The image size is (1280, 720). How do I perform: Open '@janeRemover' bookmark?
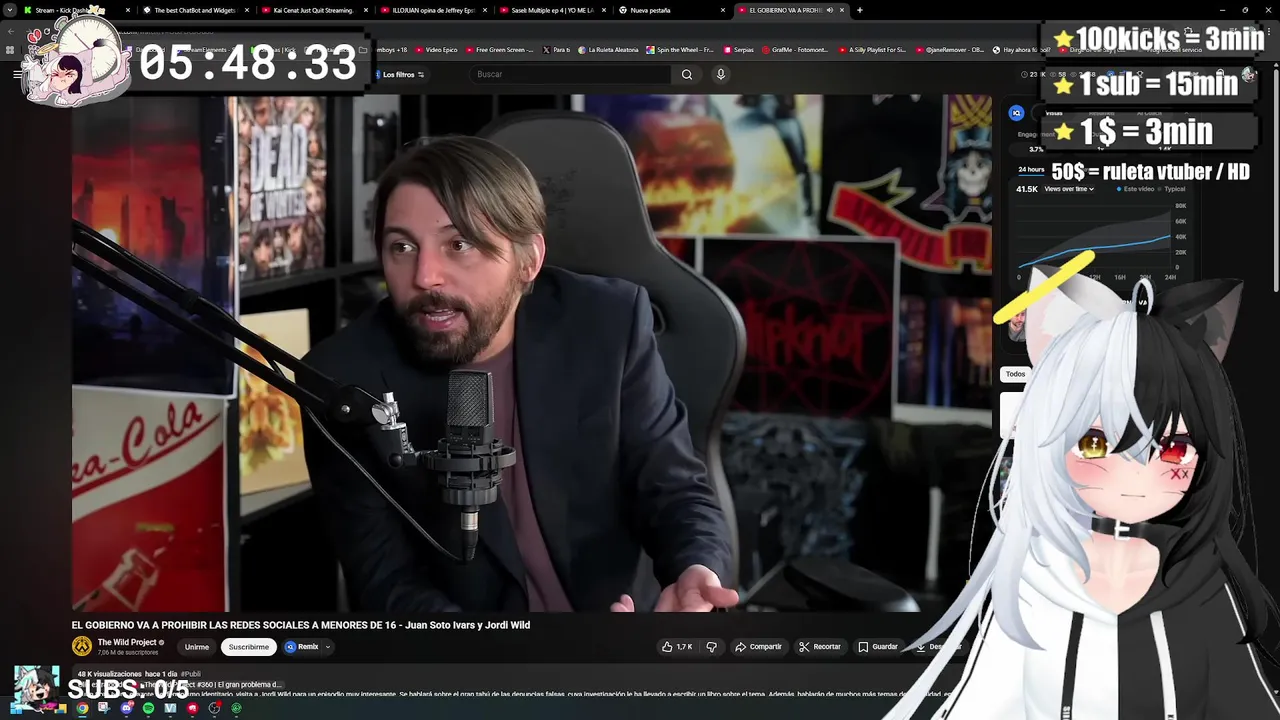pos(950,49)
